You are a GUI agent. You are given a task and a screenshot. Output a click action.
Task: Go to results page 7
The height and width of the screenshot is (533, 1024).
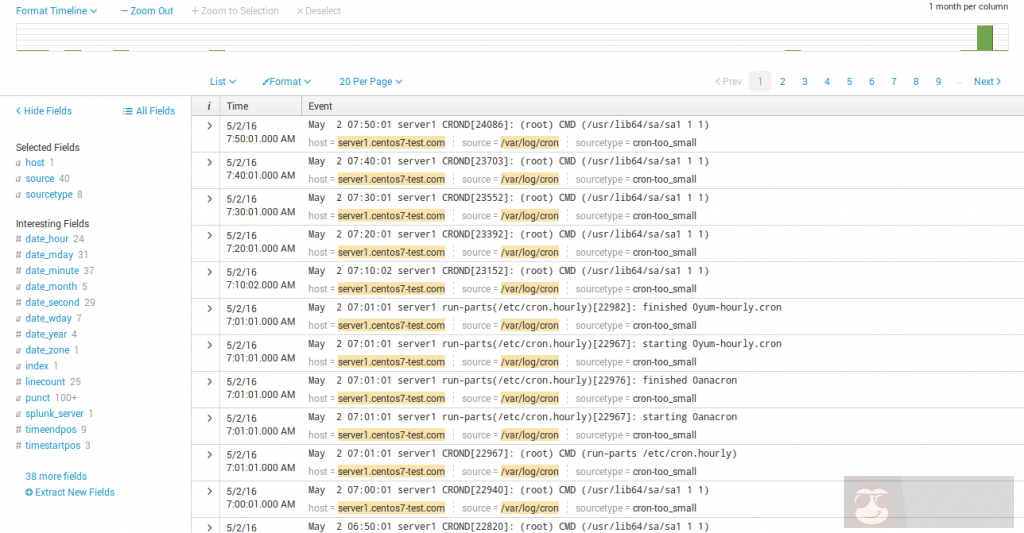pos(893,82)
